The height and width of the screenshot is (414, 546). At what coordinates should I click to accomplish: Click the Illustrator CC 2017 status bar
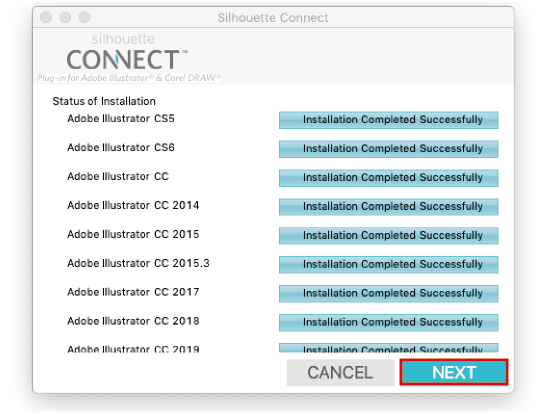pyautogui.click(x=389, y=293)
